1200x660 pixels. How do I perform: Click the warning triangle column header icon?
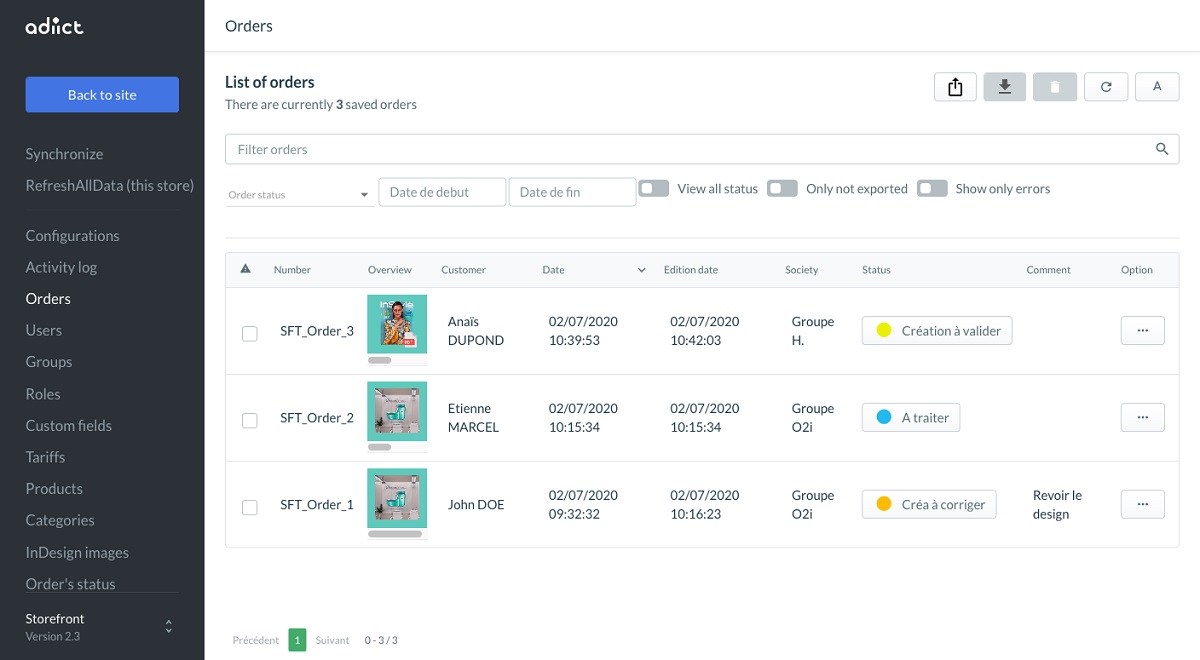[x=246, y=269]
